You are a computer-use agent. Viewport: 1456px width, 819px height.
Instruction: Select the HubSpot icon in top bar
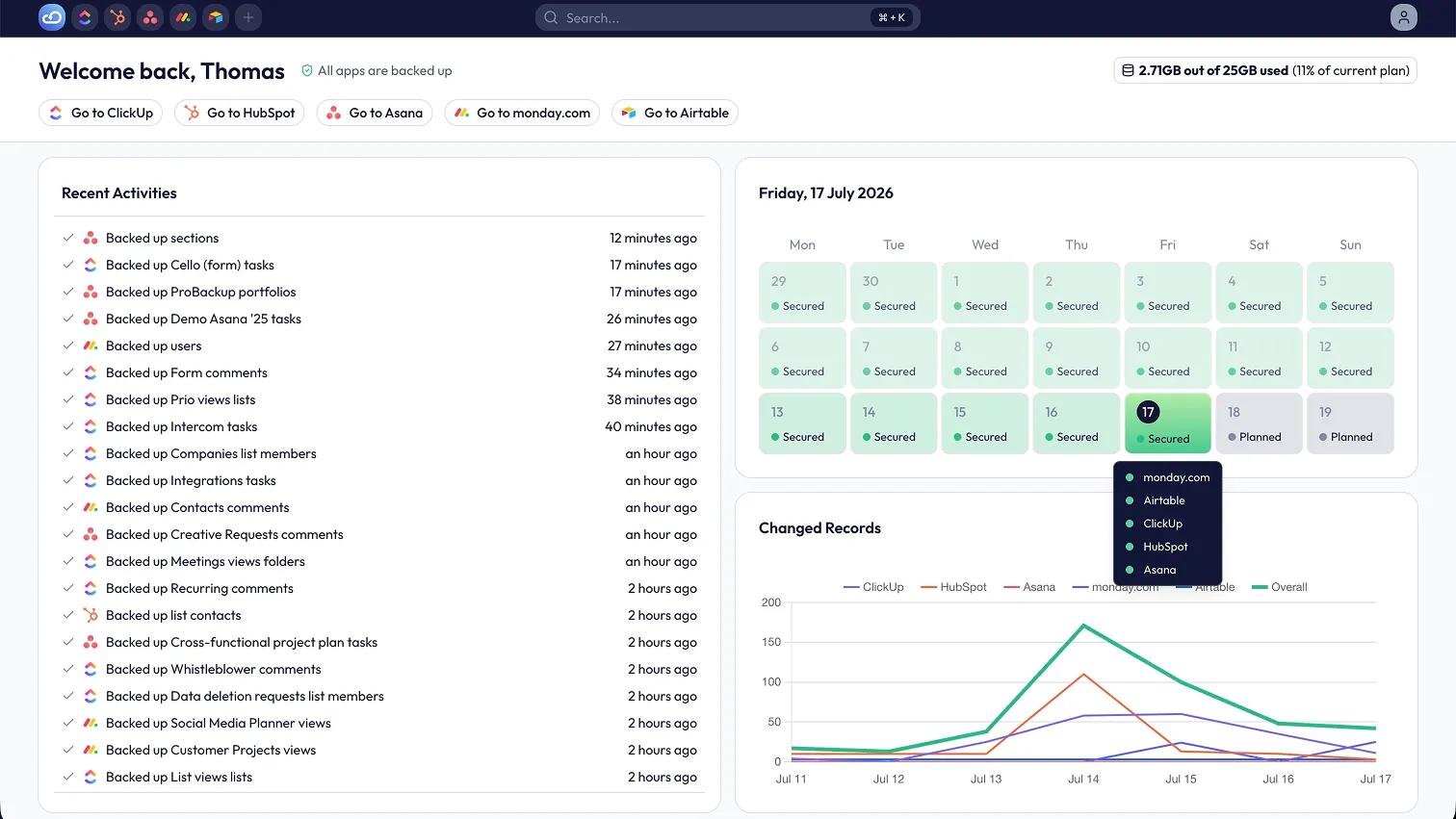click(x=117, y=17)
